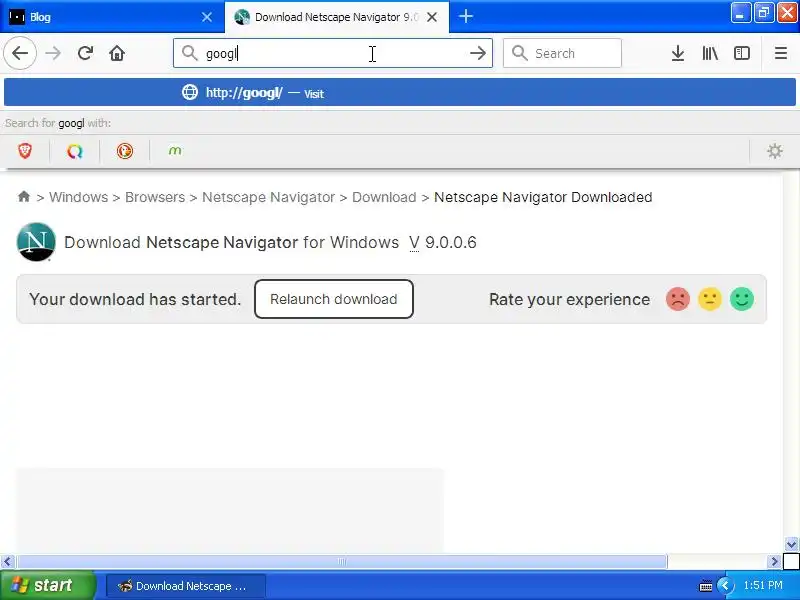This screenshot has height=600, width=800.
Task: Open the Windows breadcrumb link
Action: (x=79, y=197)
